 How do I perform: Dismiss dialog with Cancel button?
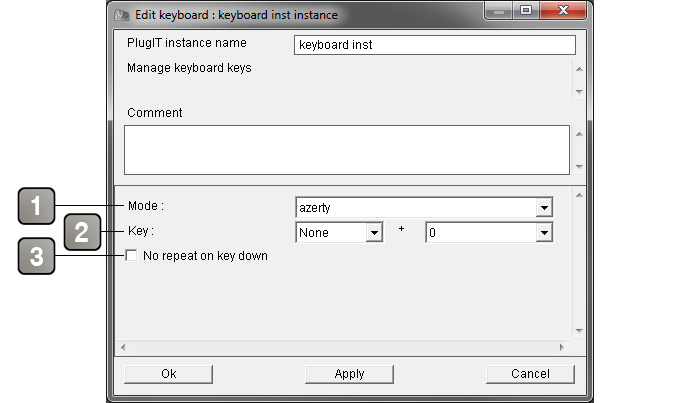point(530,374)
